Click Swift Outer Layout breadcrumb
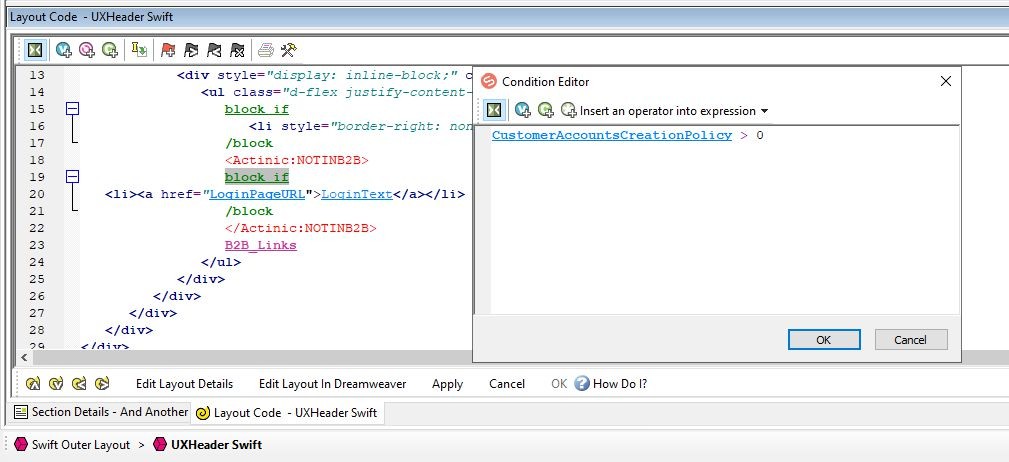Screen dimensions: 1009x462 click(80, 445)
